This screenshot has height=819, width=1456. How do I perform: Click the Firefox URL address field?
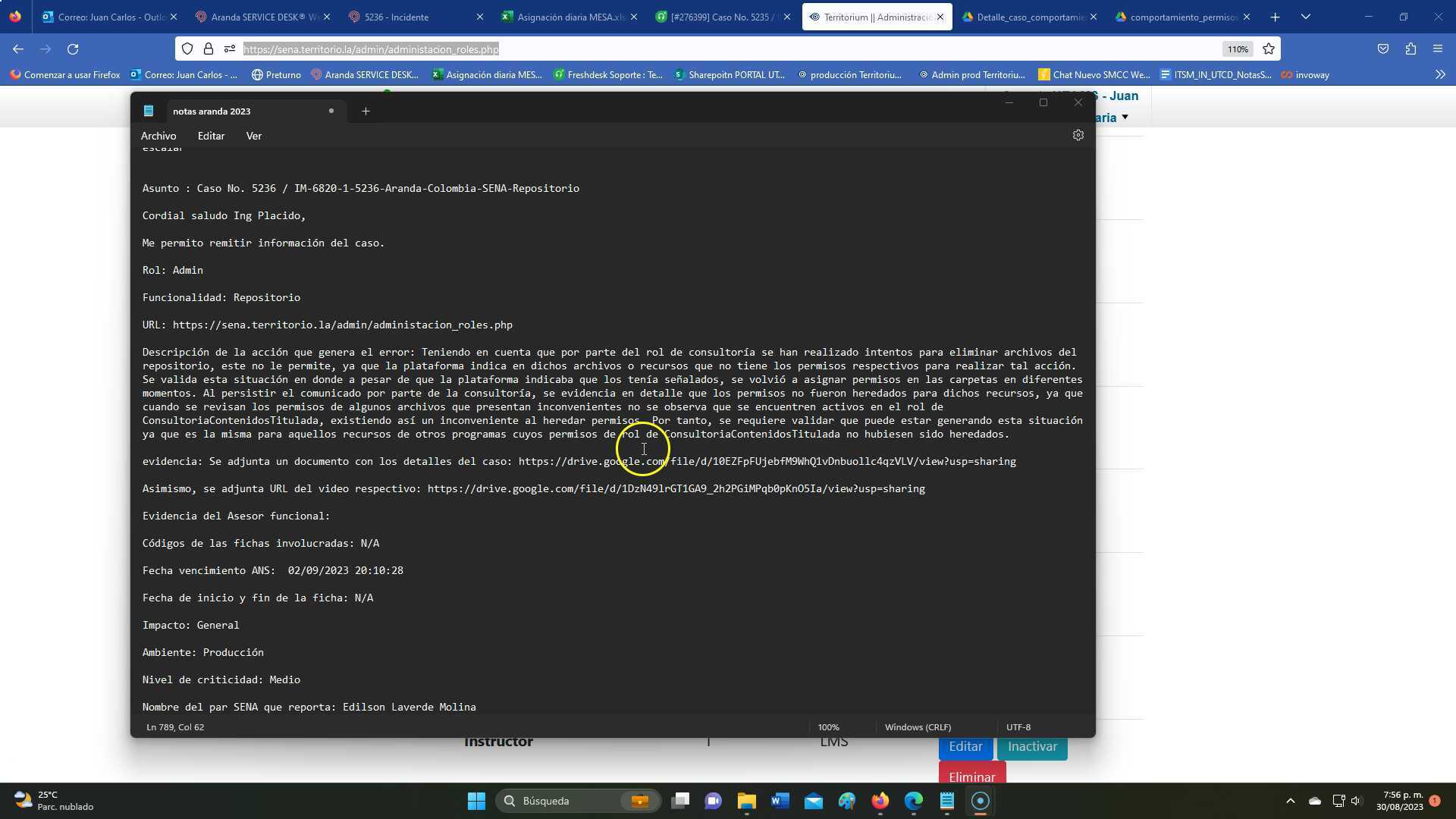click(x=682, y=49)
